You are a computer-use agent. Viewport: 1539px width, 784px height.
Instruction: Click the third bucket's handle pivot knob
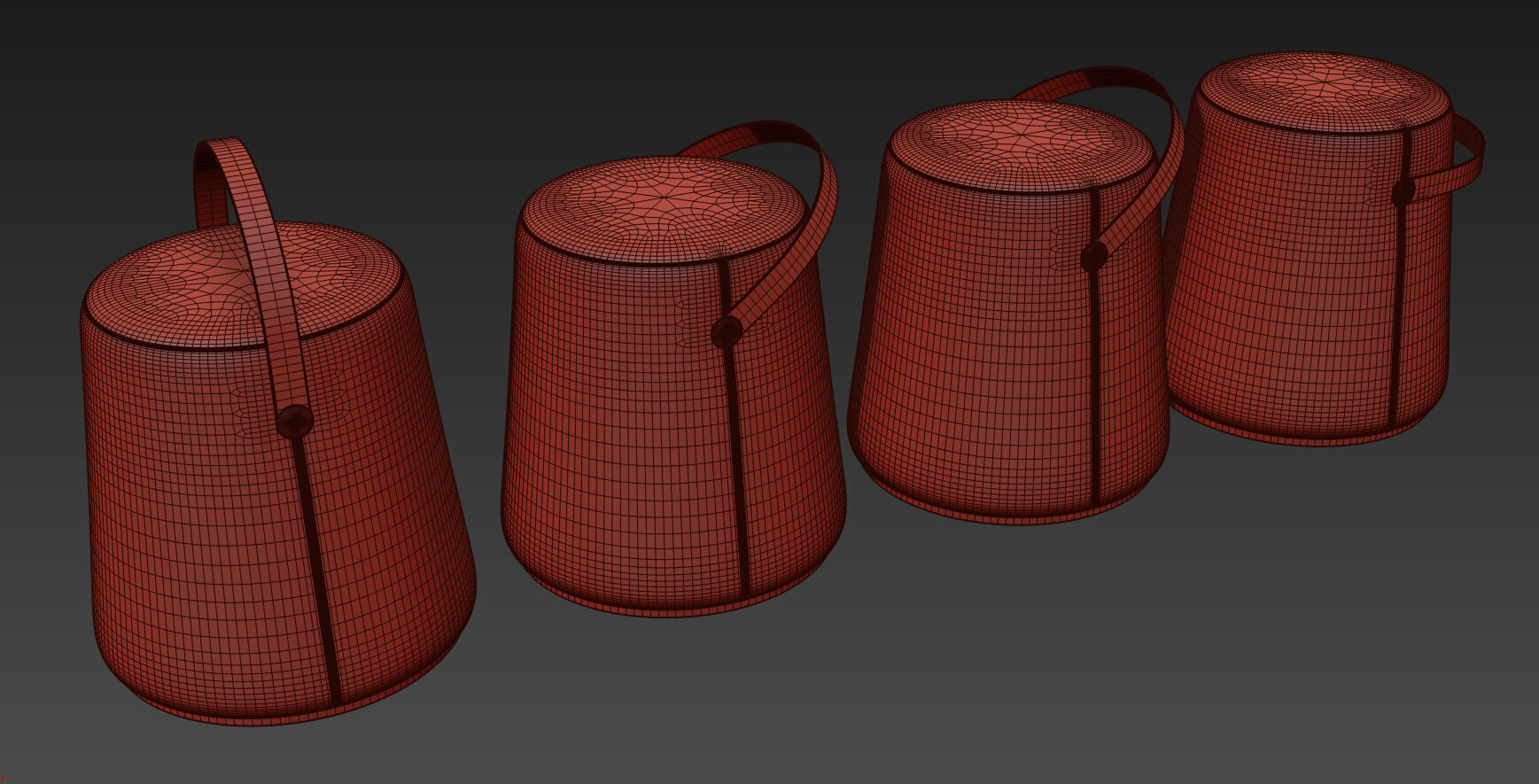click(x=1094, y=257)
